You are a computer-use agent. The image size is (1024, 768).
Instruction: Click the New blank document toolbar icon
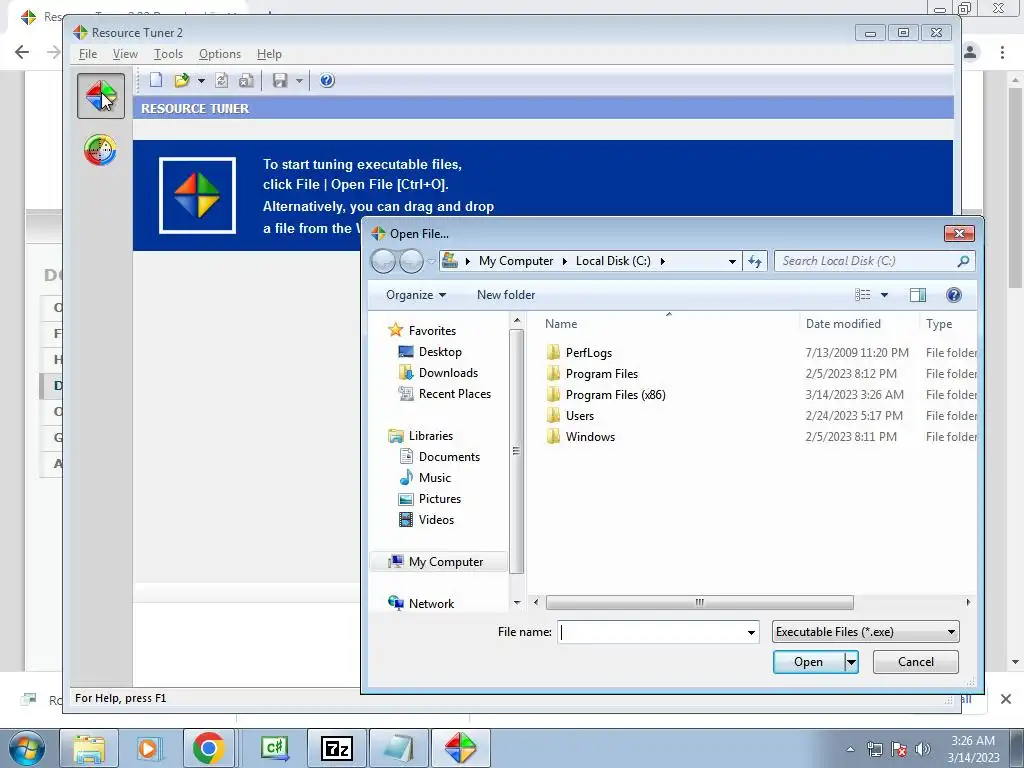point(155,80)
